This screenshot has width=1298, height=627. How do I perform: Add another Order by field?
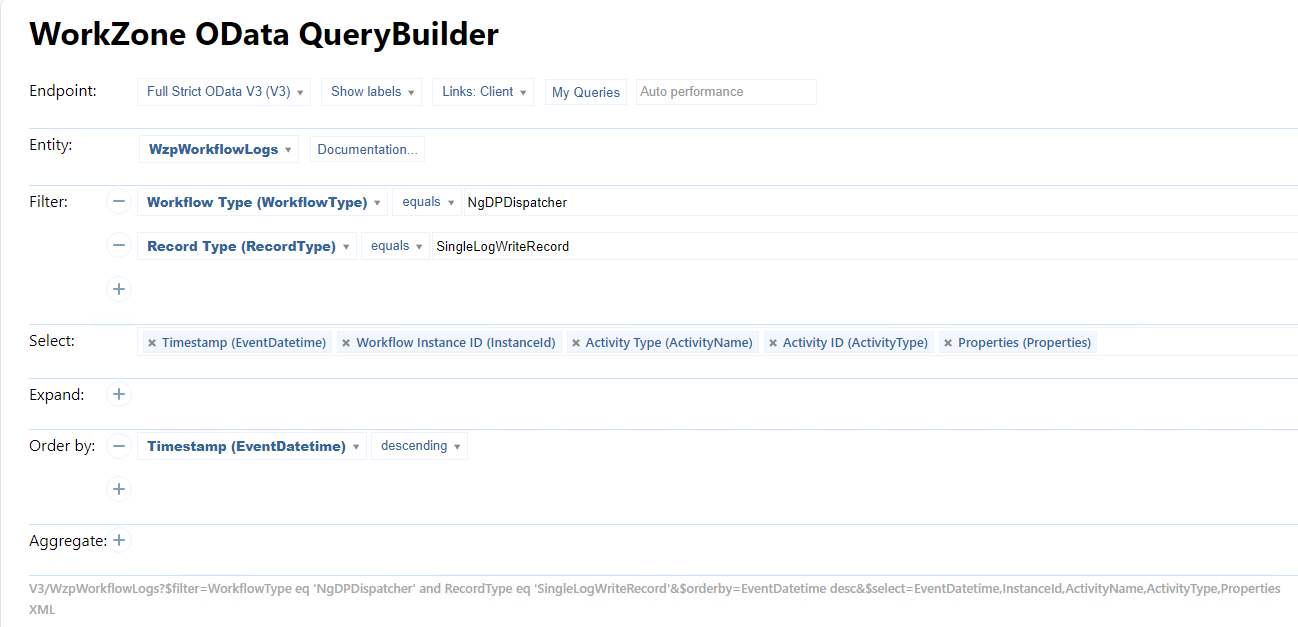(x=119, y=489)
